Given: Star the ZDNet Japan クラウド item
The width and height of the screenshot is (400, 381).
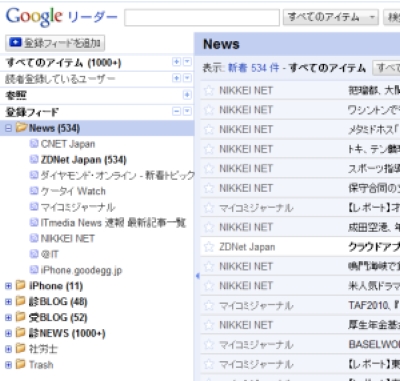Looking at the screenshot, I should pos(209,247).
